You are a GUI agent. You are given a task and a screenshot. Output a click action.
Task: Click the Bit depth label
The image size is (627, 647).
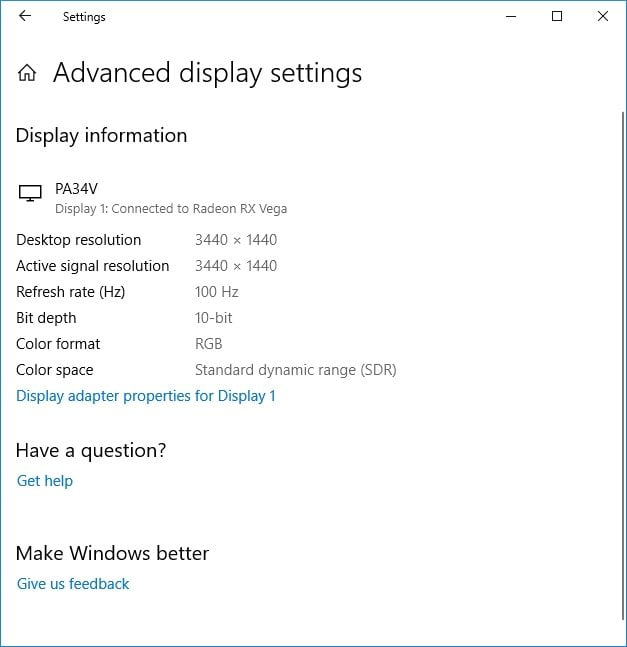46,318
